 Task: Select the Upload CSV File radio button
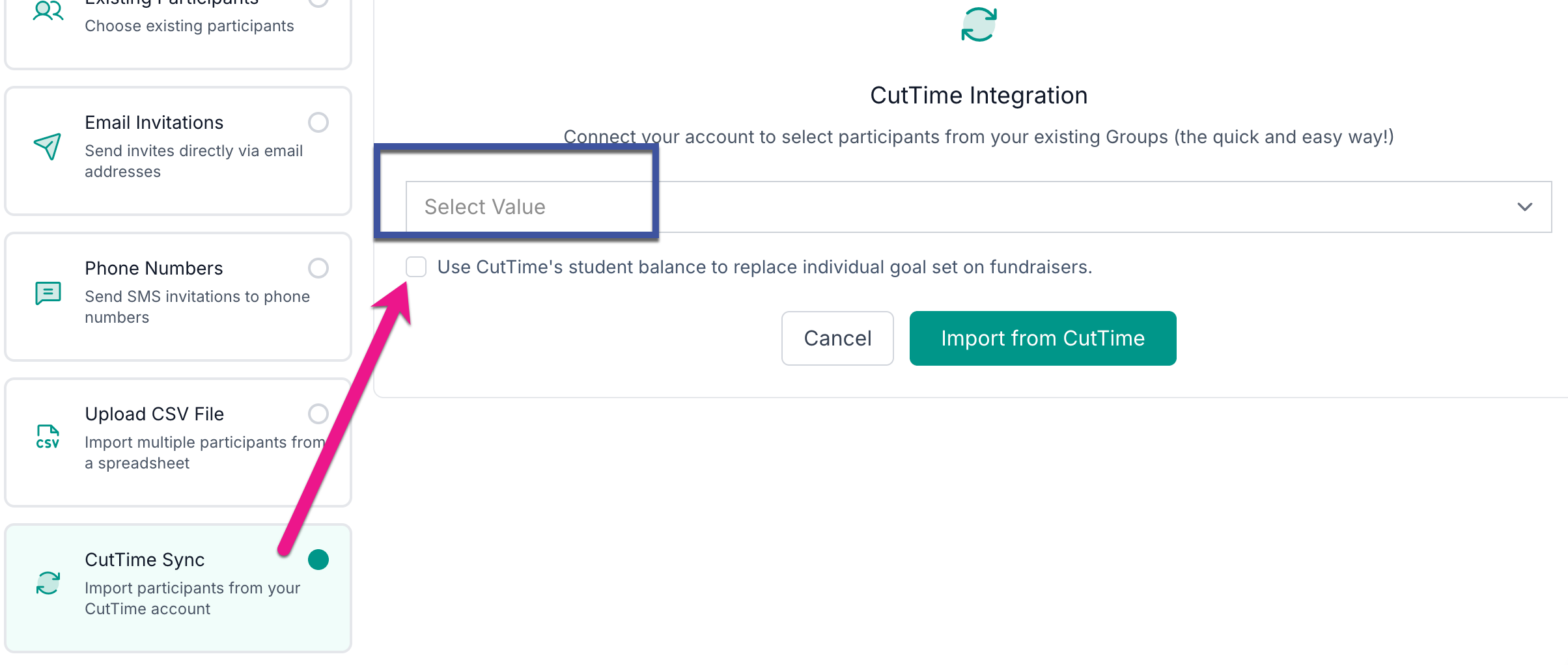(x=318, y=414)
